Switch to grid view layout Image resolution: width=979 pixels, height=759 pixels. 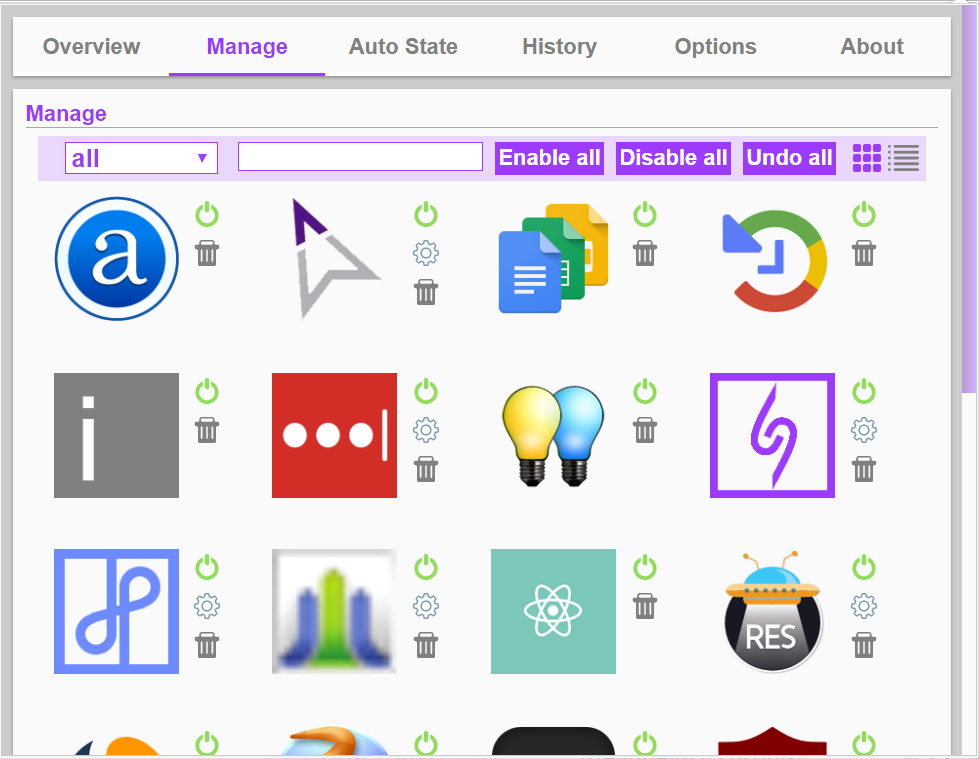coord(867,158)
